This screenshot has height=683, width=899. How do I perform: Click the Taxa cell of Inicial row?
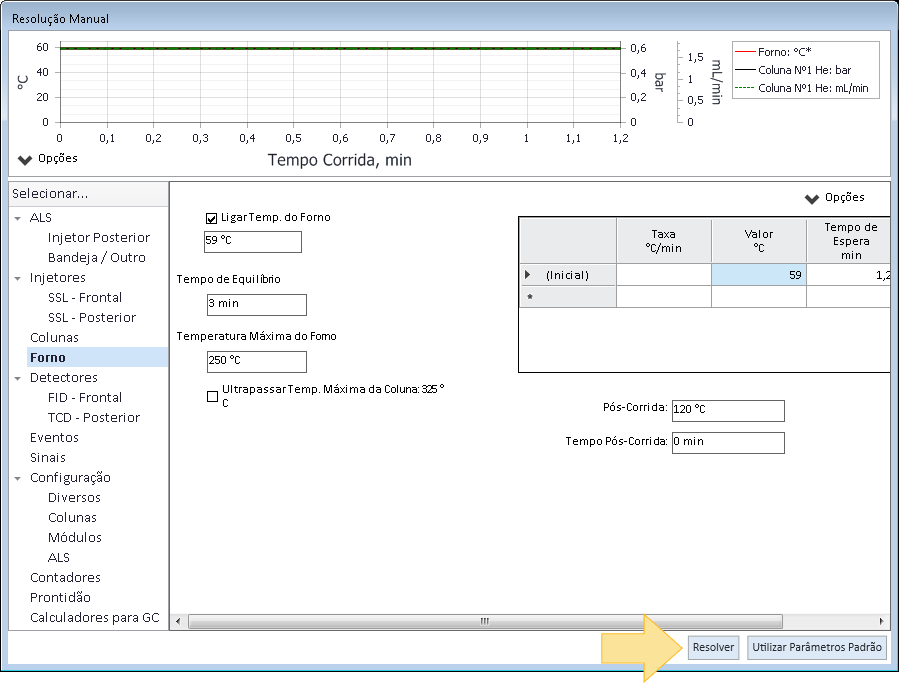pyautogui.click(x=664, y=275)
